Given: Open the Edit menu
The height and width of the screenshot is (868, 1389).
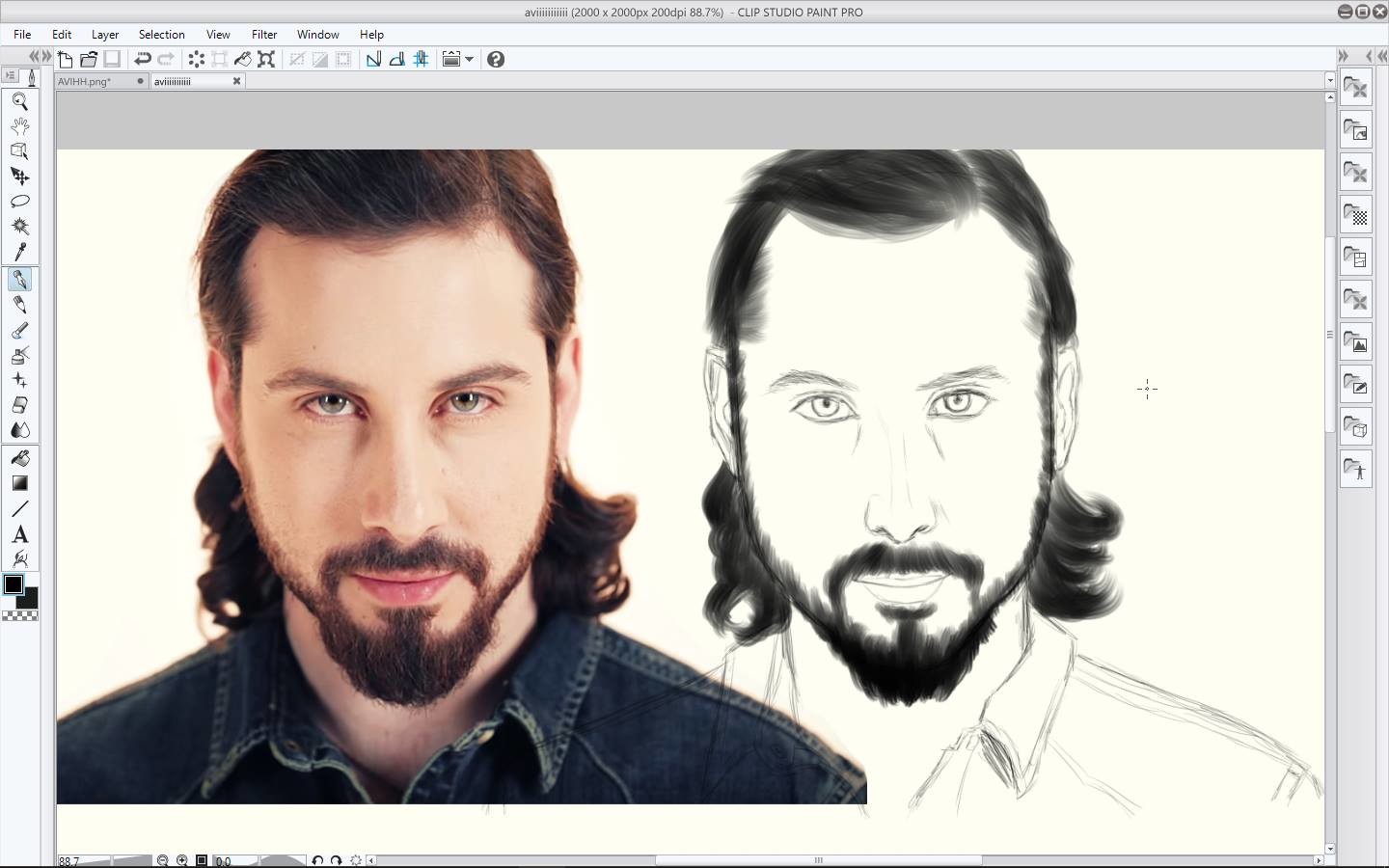Looking at the screenshot, I should tap(62, 34).
